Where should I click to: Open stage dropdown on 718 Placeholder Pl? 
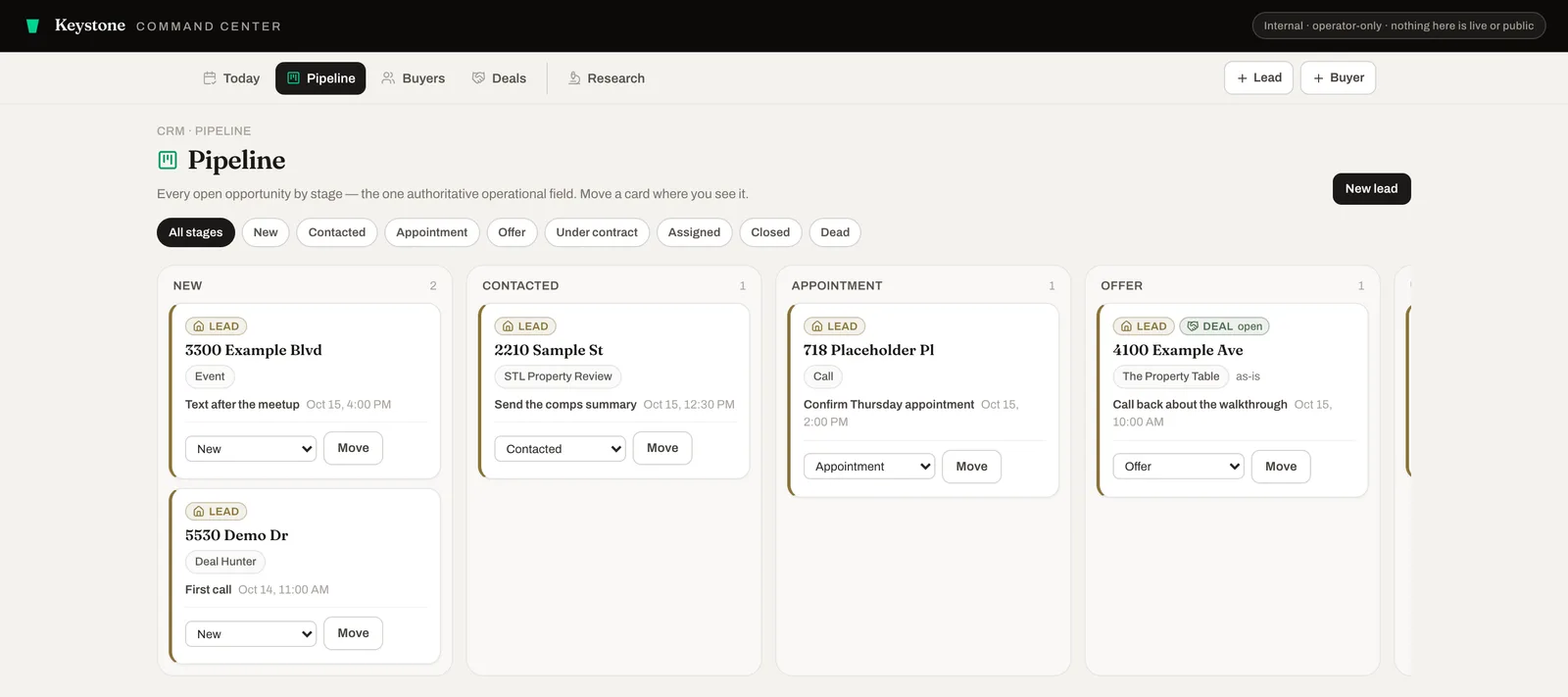869,467
